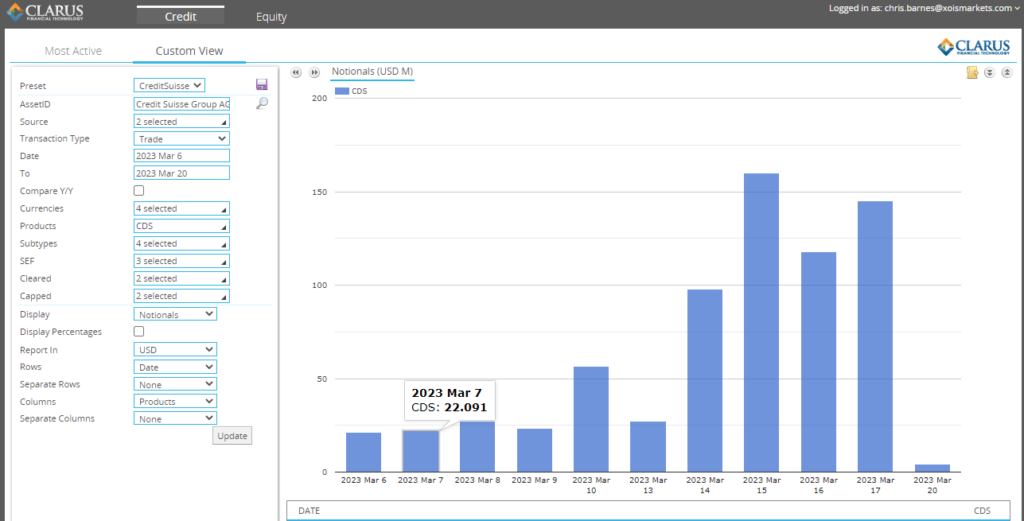
Task: Click the save preset floppy disk icon
Action: (262, 84)
